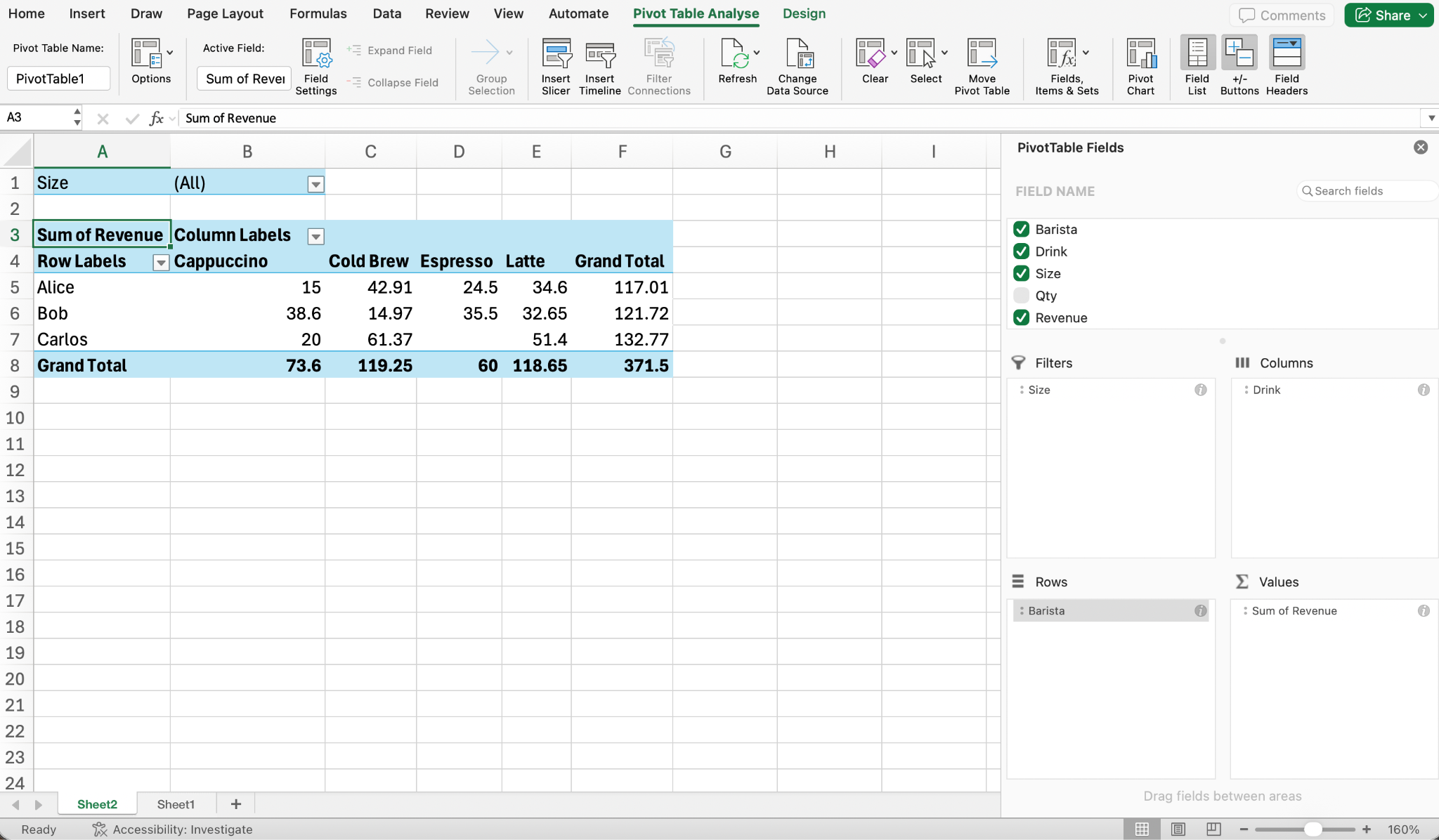The height and width of the screenshot is (840, 1439).
Task: Click Group Selection
Action: [491, 67]
